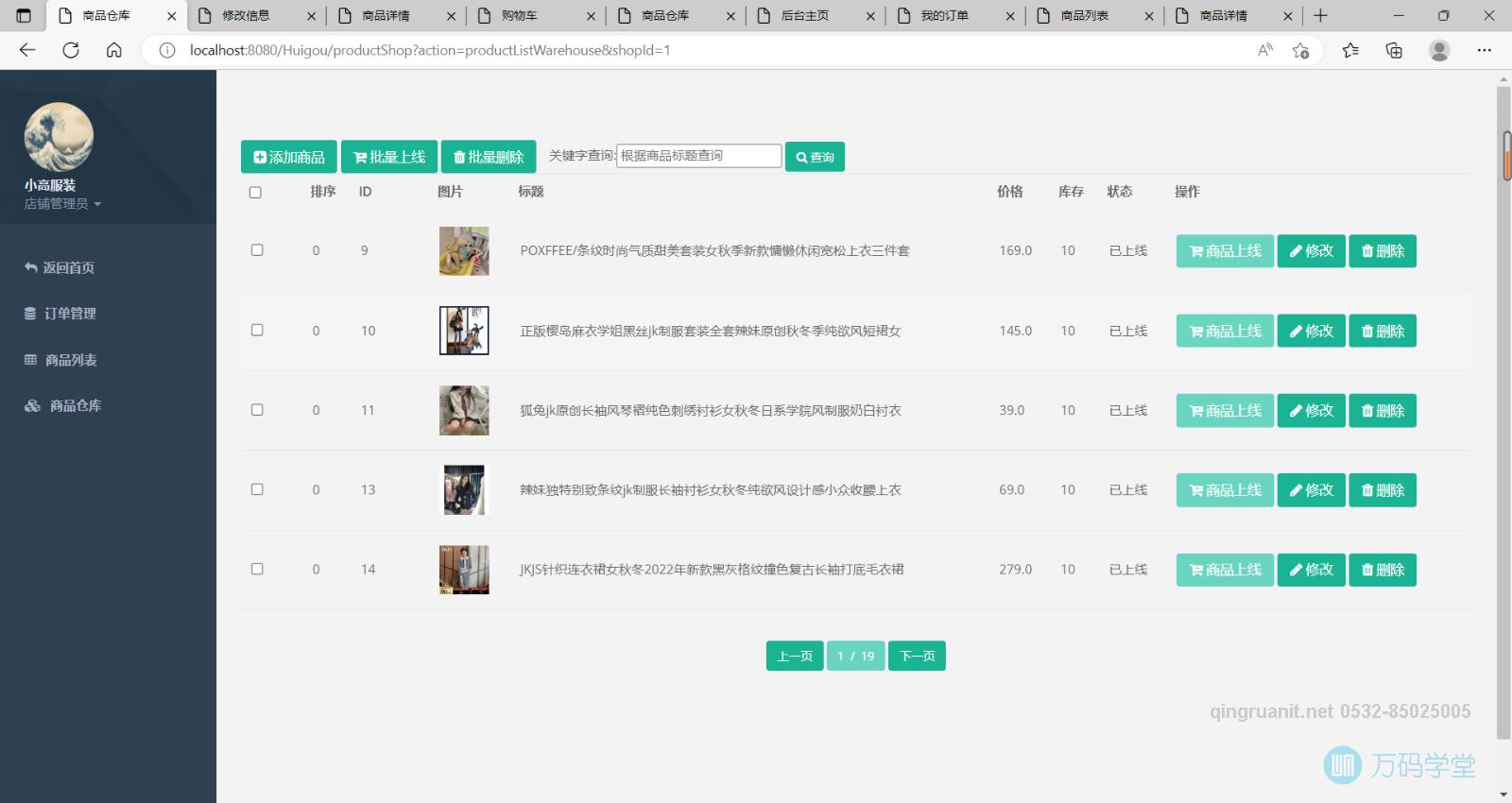This screenshot has width=1512, height=803.
Task: Open browser settings ellipsis menu
Action: click(1485, 50)
